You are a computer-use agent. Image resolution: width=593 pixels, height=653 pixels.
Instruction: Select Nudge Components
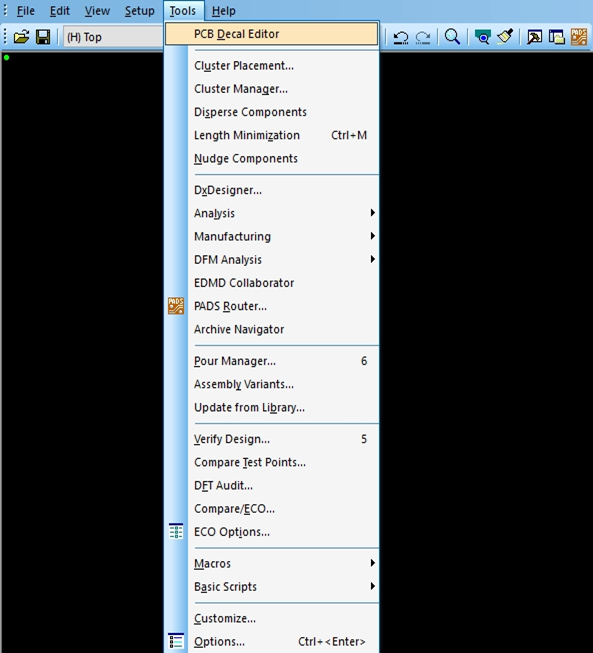coord(272,159)
